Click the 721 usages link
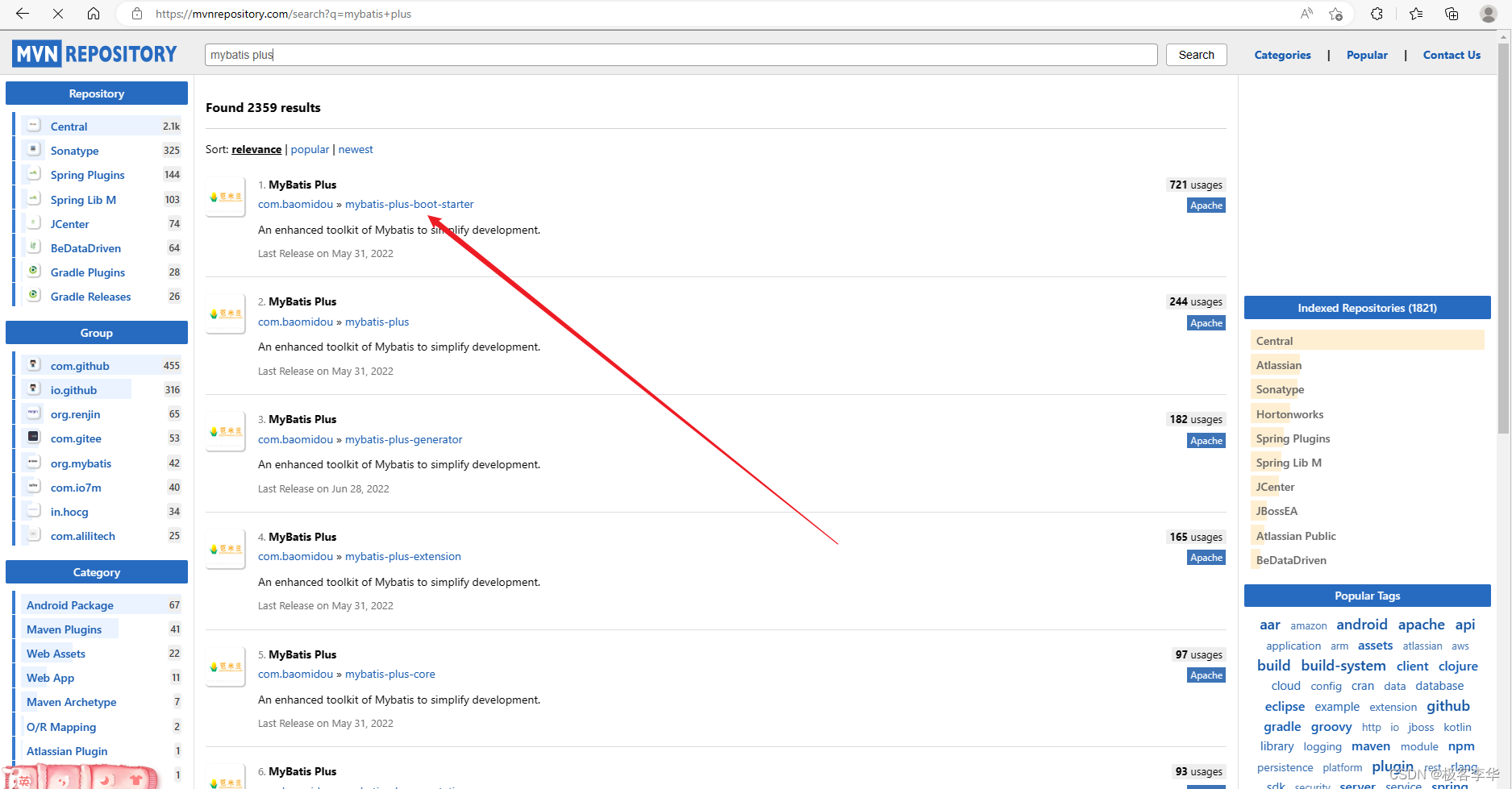Image resolution: width=1512 pixels, height=789 pixels. click(1196, 185)
